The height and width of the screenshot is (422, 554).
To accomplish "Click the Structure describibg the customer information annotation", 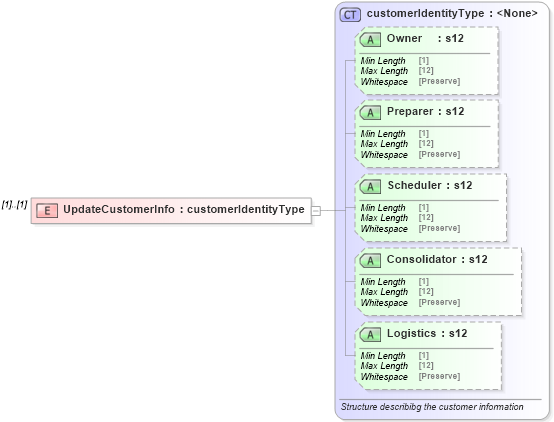I will [432, 407].
